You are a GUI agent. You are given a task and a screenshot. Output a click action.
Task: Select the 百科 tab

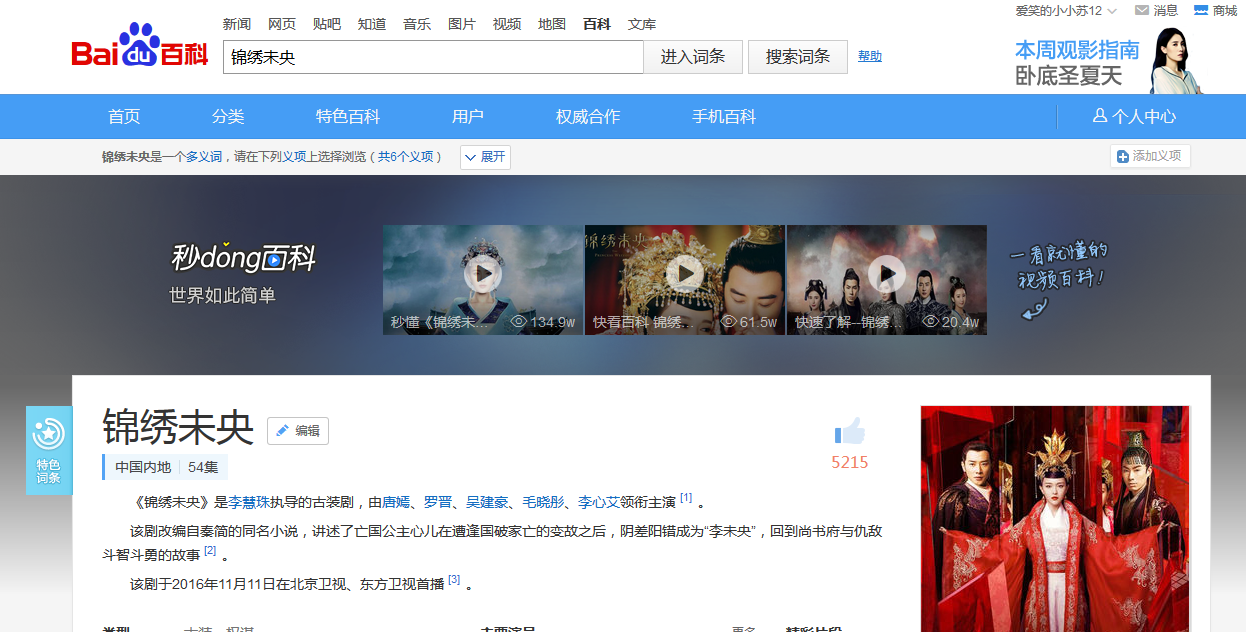(x=597, y=24)
